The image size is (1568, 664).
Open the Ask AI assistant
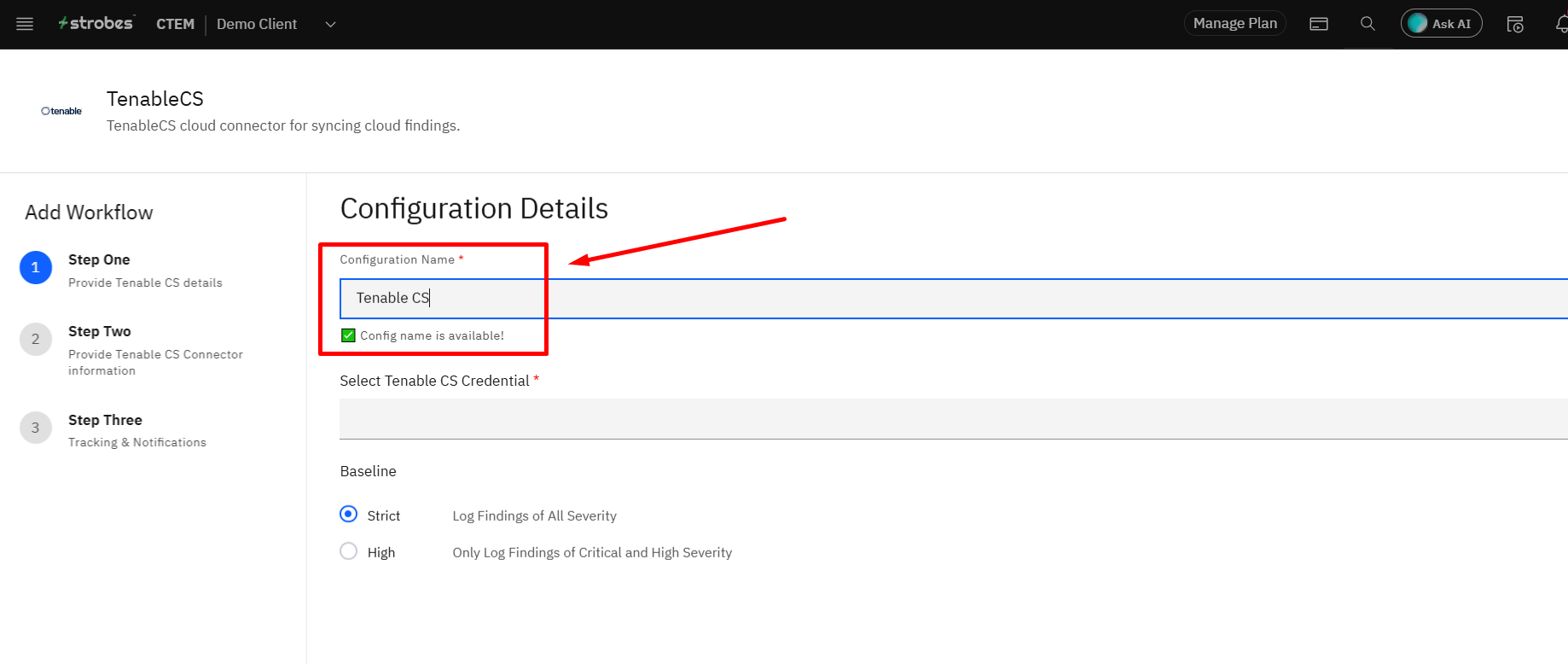tap(1441, 24)
